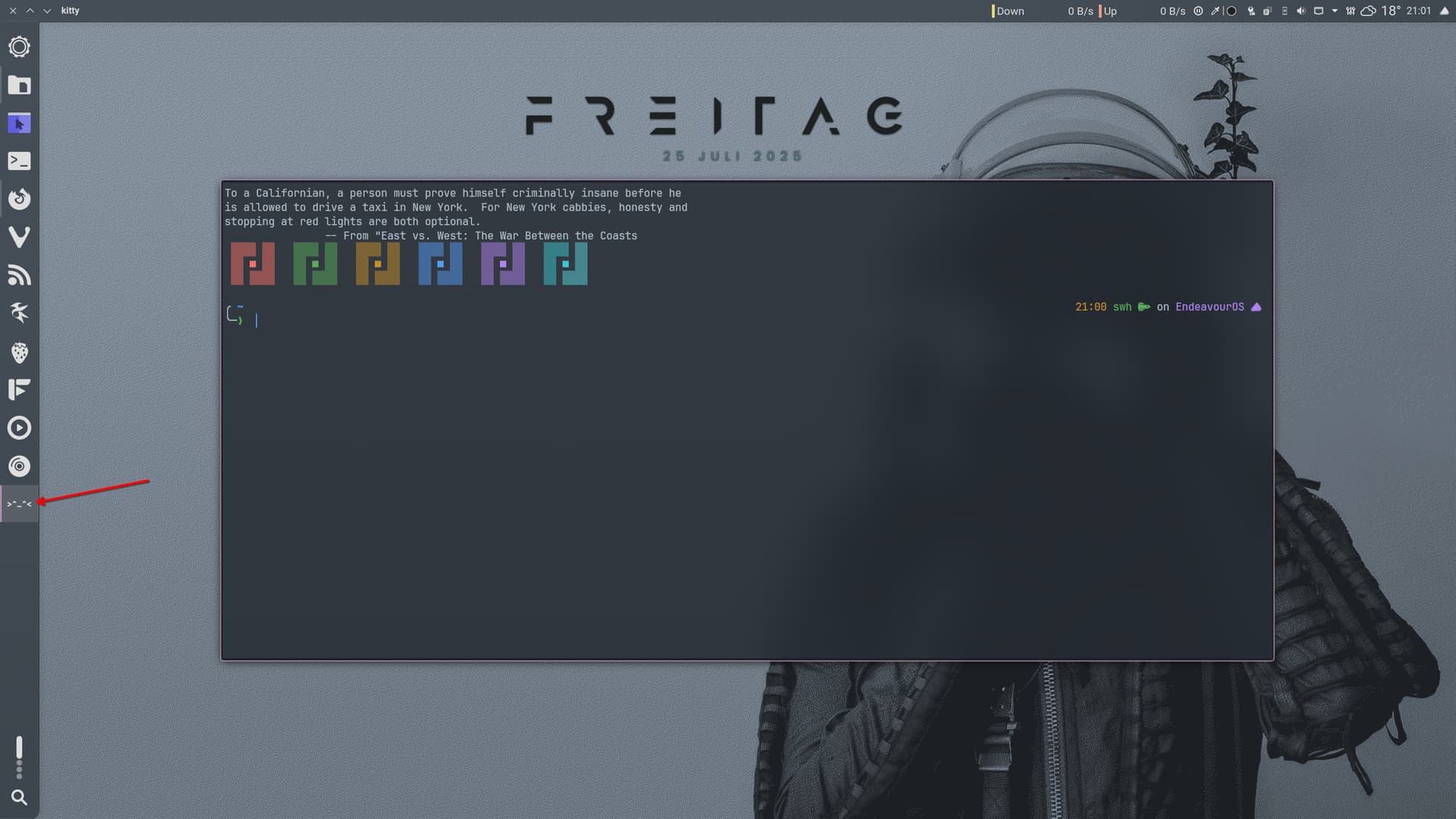Click the swh username in prompt
This screenshot has height=819, width=1456.
pyautogui.click(x=1122, y=307)
